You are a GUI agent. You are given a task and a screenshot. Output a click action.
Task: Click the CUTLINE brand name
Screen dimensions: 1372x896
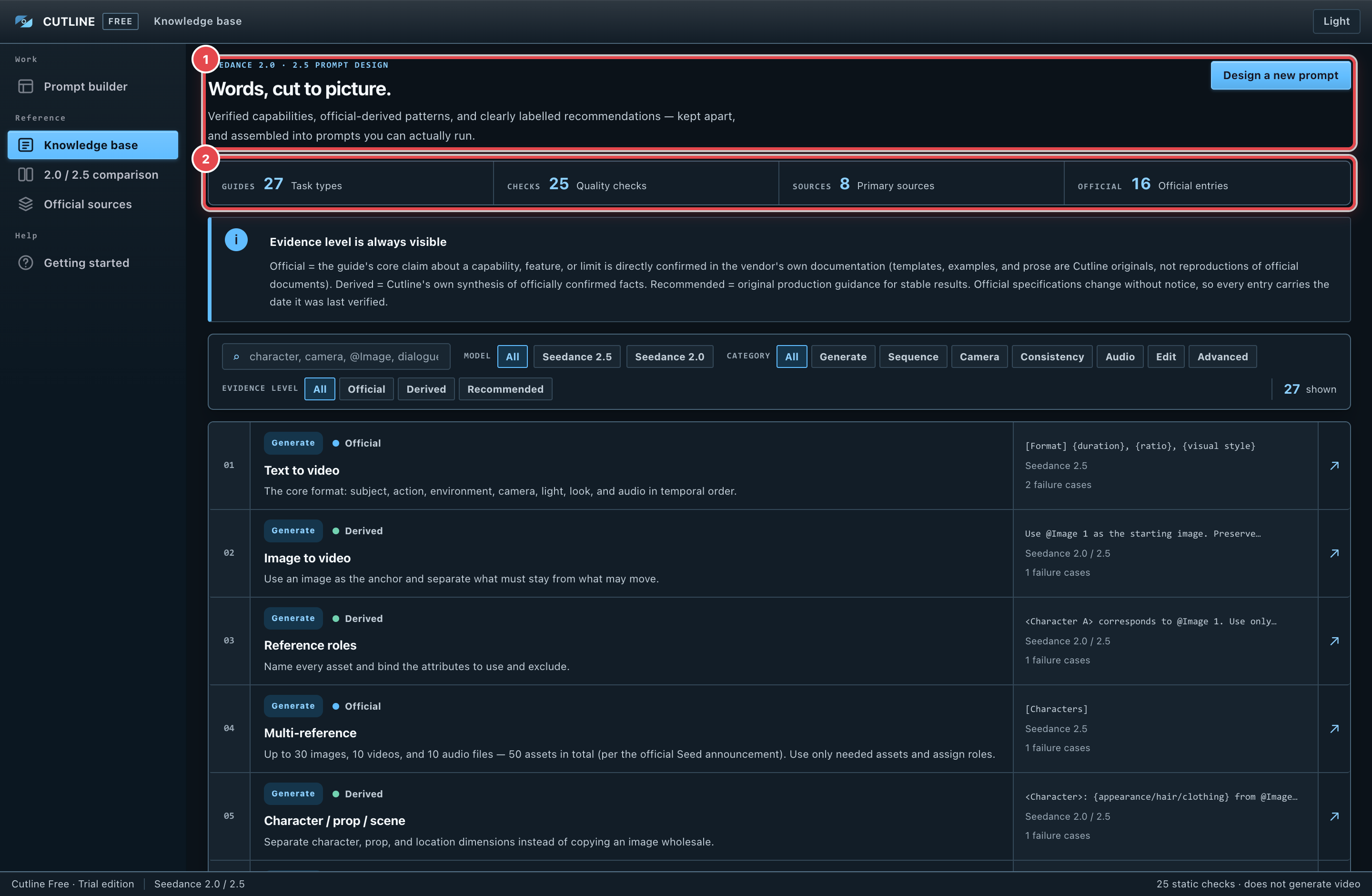pos(69,21)
